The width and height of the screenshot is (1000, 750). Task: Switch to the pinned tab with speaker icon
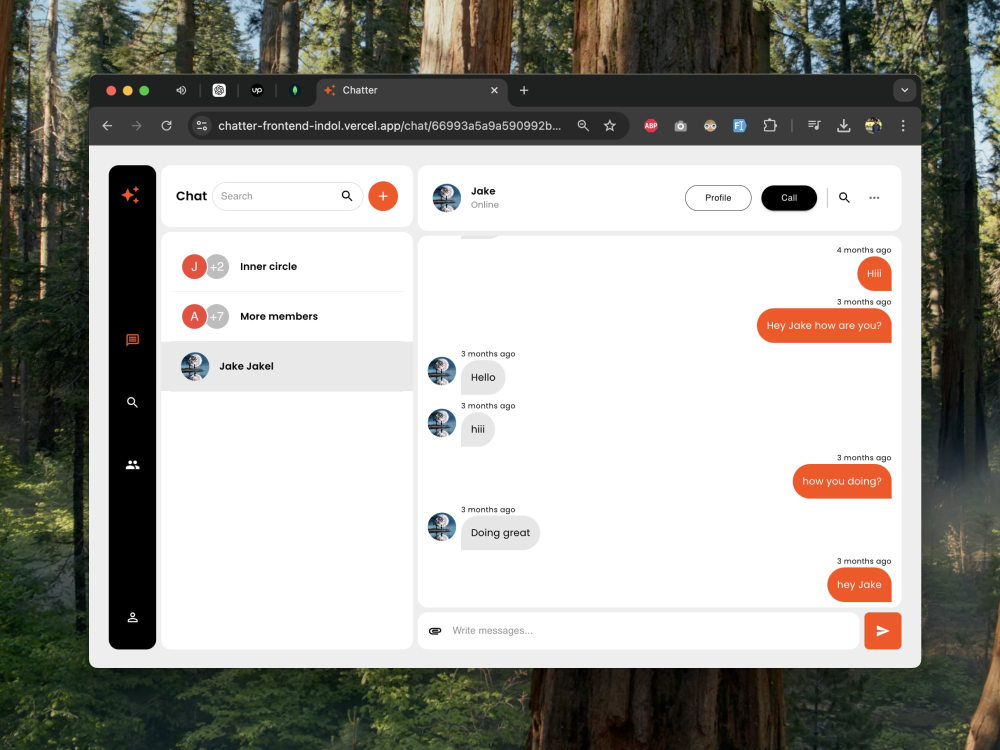[181, 91]
